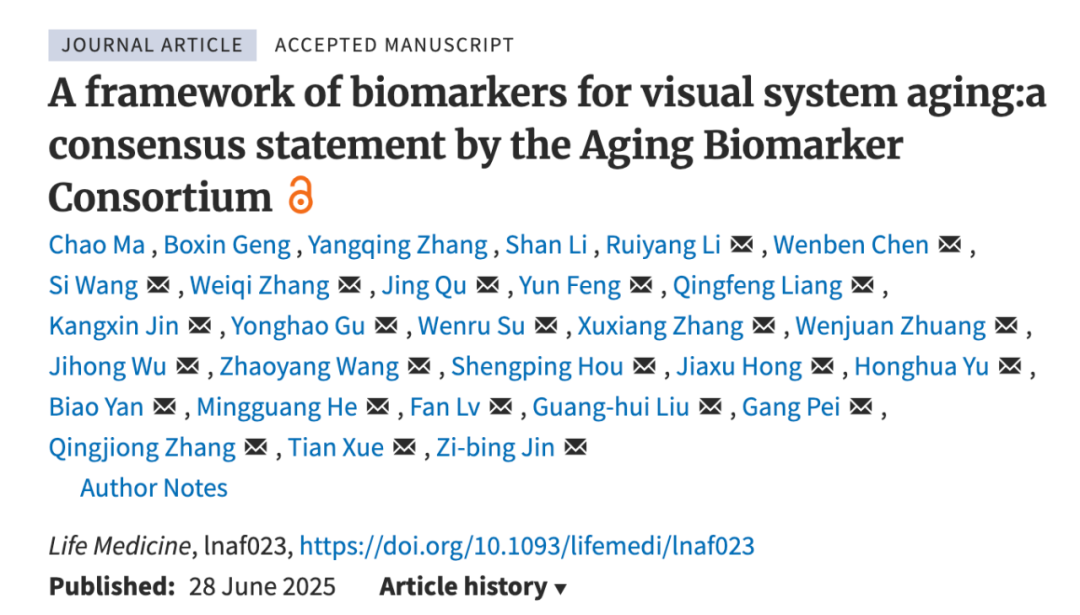
Task: Open the Author Notes section
Action: pos(154,488)
